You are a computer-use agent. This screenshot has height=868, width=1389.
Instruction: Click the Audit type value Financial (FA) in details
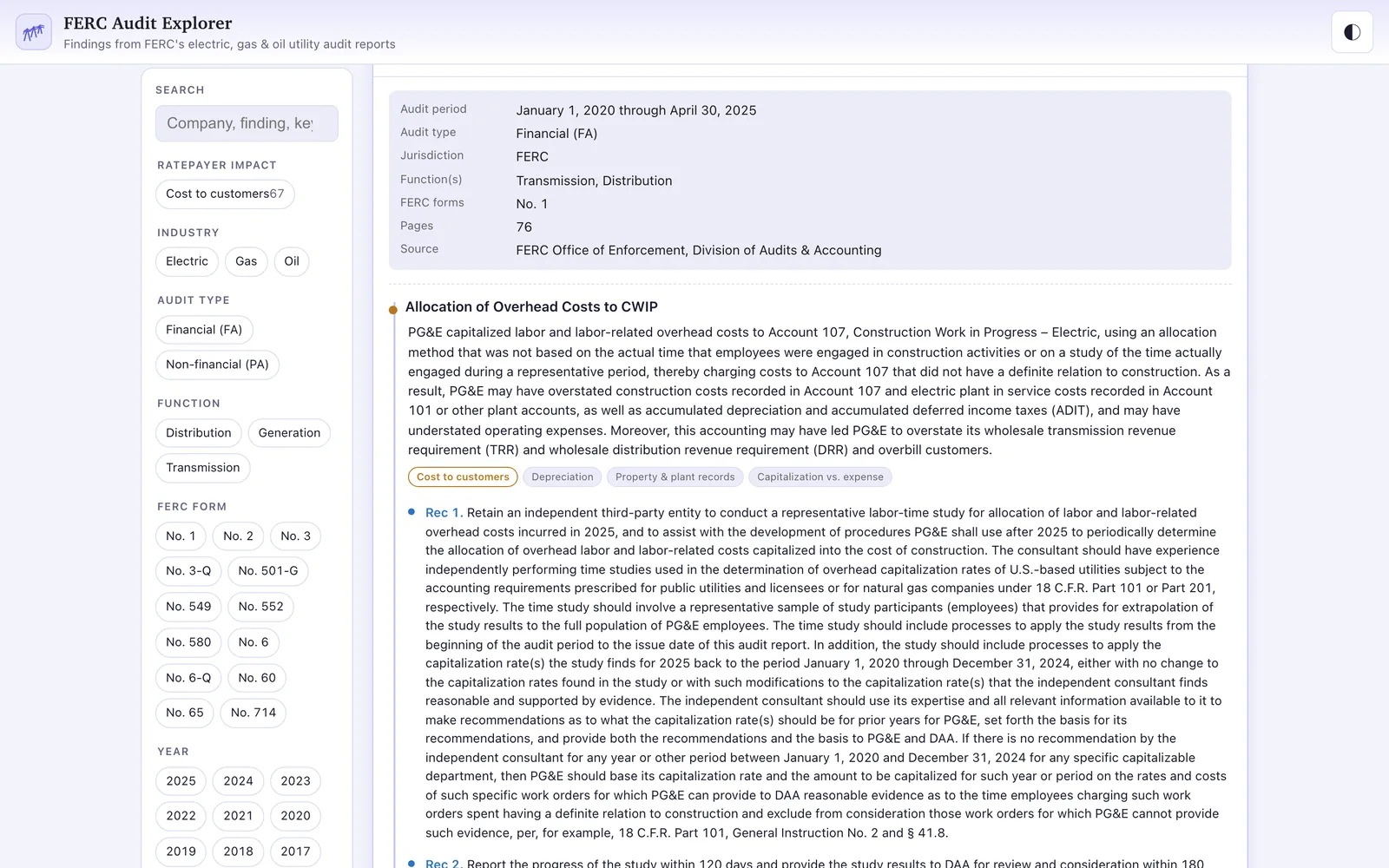point(556,134)
